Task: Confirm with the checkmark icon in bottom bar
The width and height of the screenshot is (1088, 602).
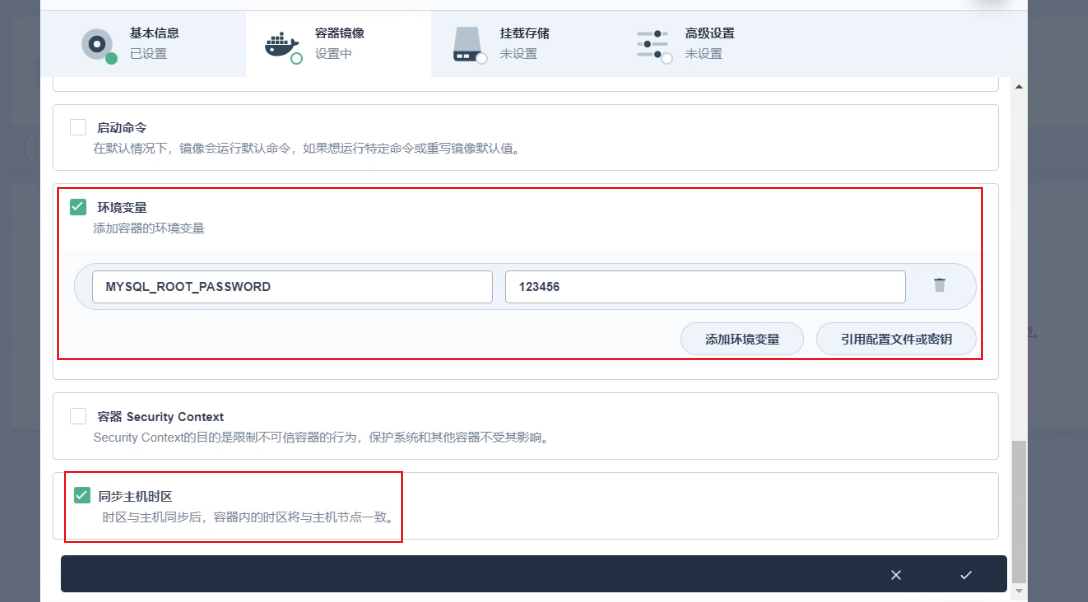Action: point(966,575)
